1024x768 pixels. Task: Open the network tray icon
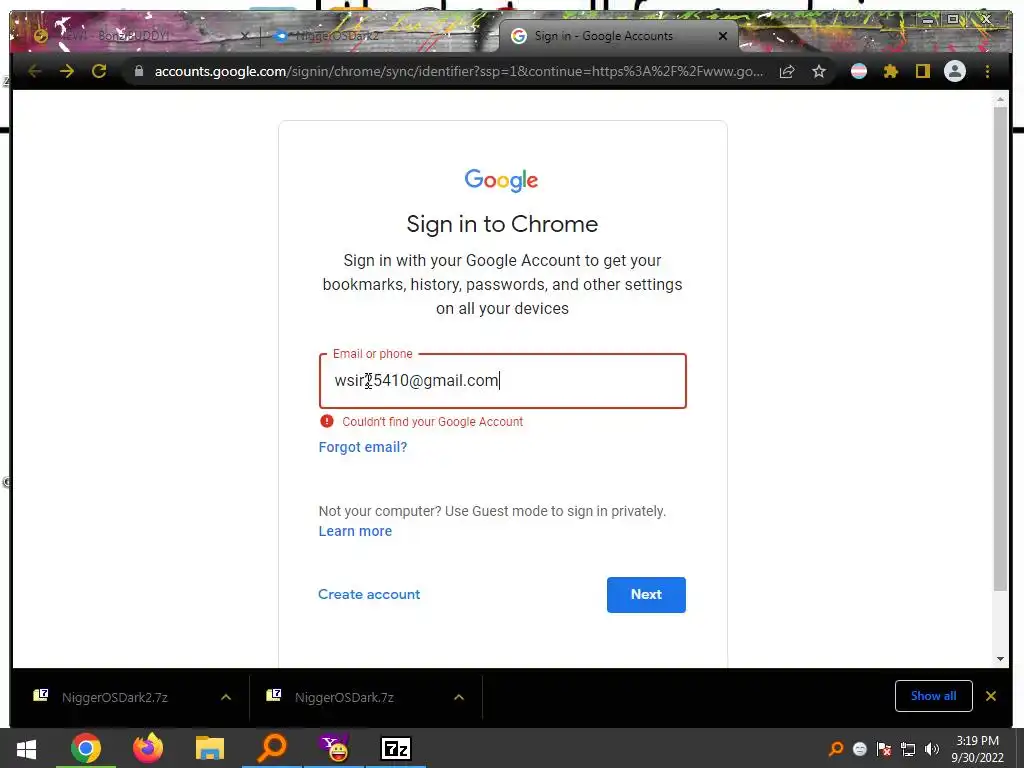(908, 749)
